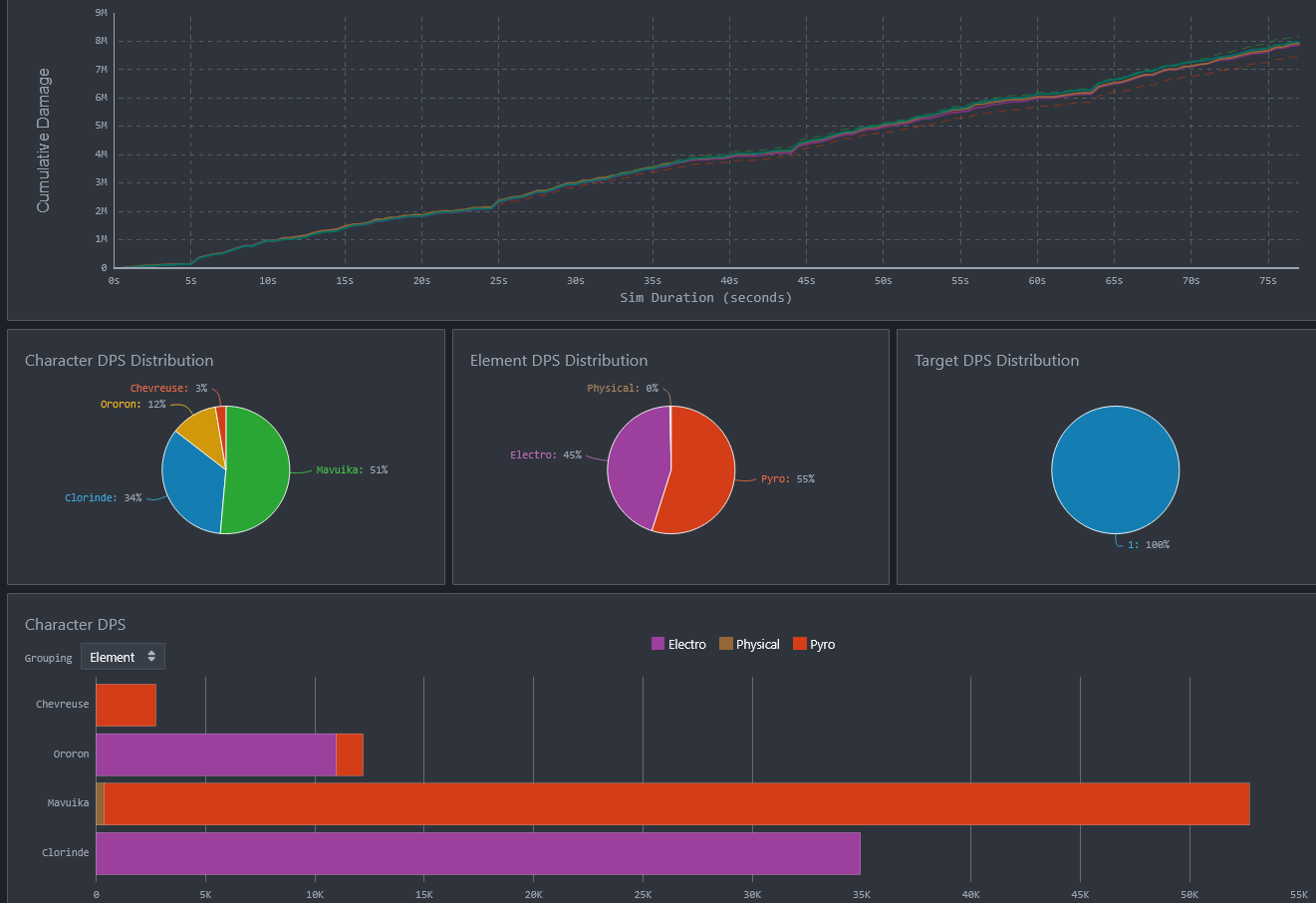The height and width of the screenshot is (903, 1316).
Task: Click the 'Clorinde' bar chart axis label
Action: point(66,852)
